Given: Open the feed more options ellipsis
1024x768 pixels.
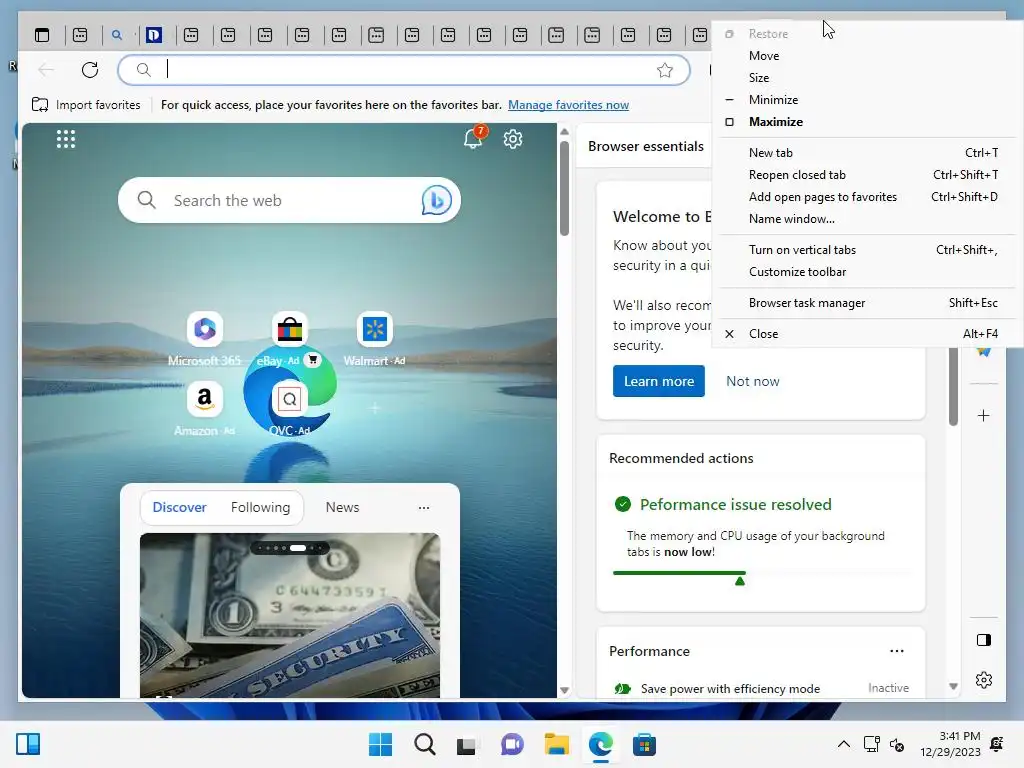Looking at the screenshot, I should click(x=424, y=507).
